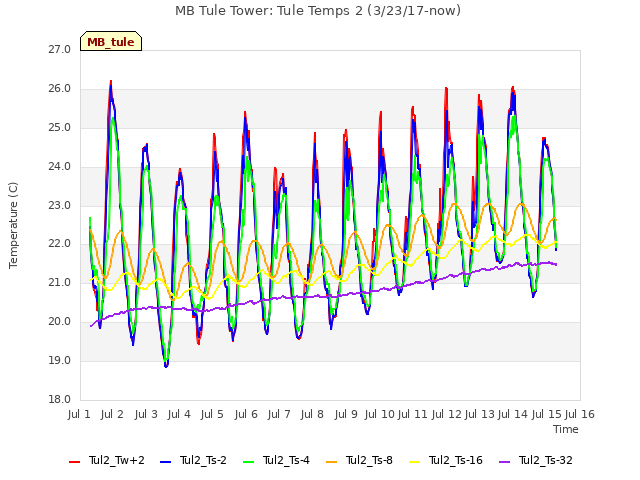Viewport: 640px width, 480px height.
Task: Click the orange Tul2_Ts-8 legend swatch
Action: tap(331, 462)
